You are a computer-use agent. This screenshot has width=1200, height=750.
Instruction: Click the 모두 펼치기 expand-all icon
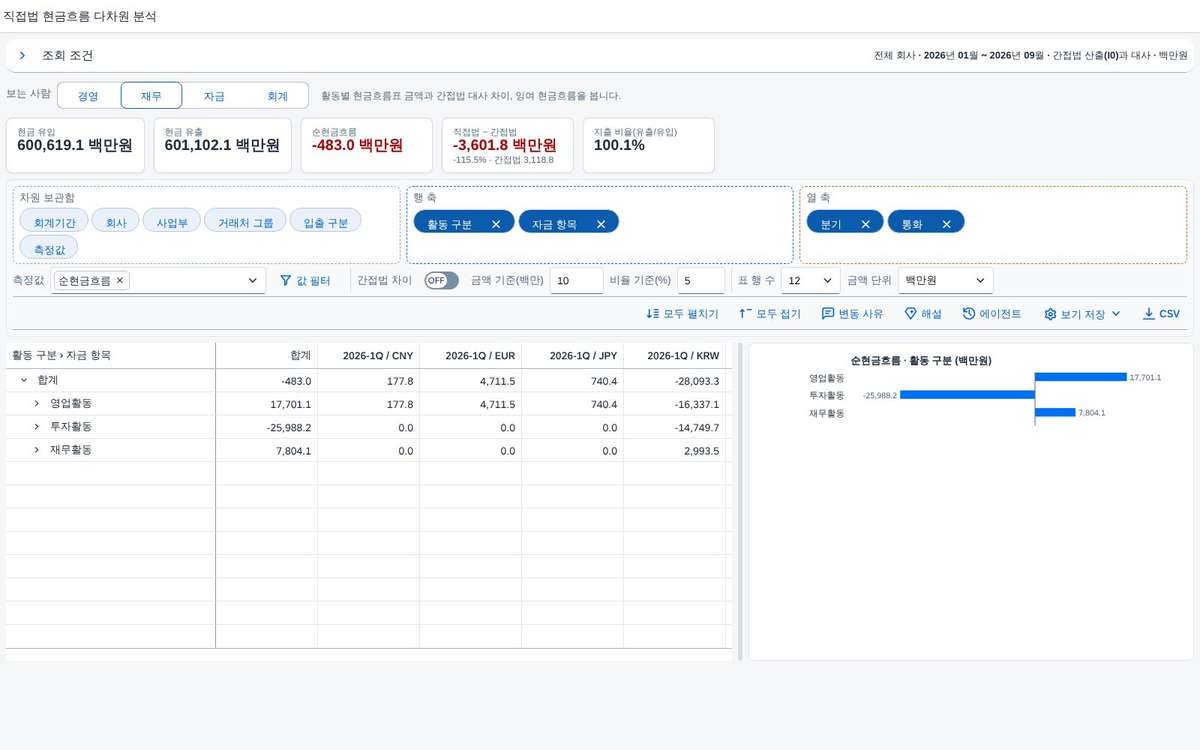pyautogui.click(x=653, y=314)
